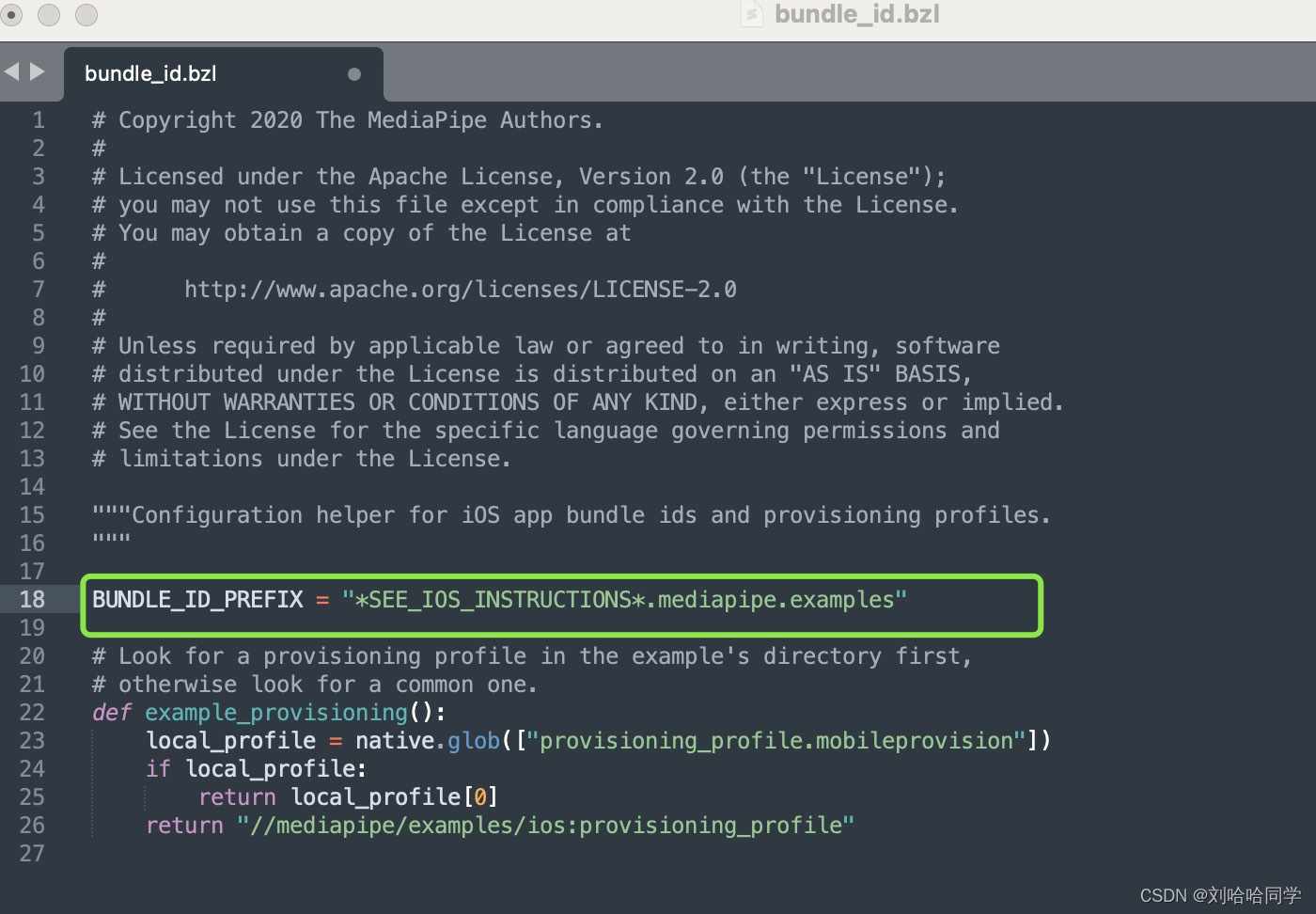Click the apache.org LICENSE-2.0 URL comment
This screenshot has height=914, width=1316.
(x=461, y=290)
